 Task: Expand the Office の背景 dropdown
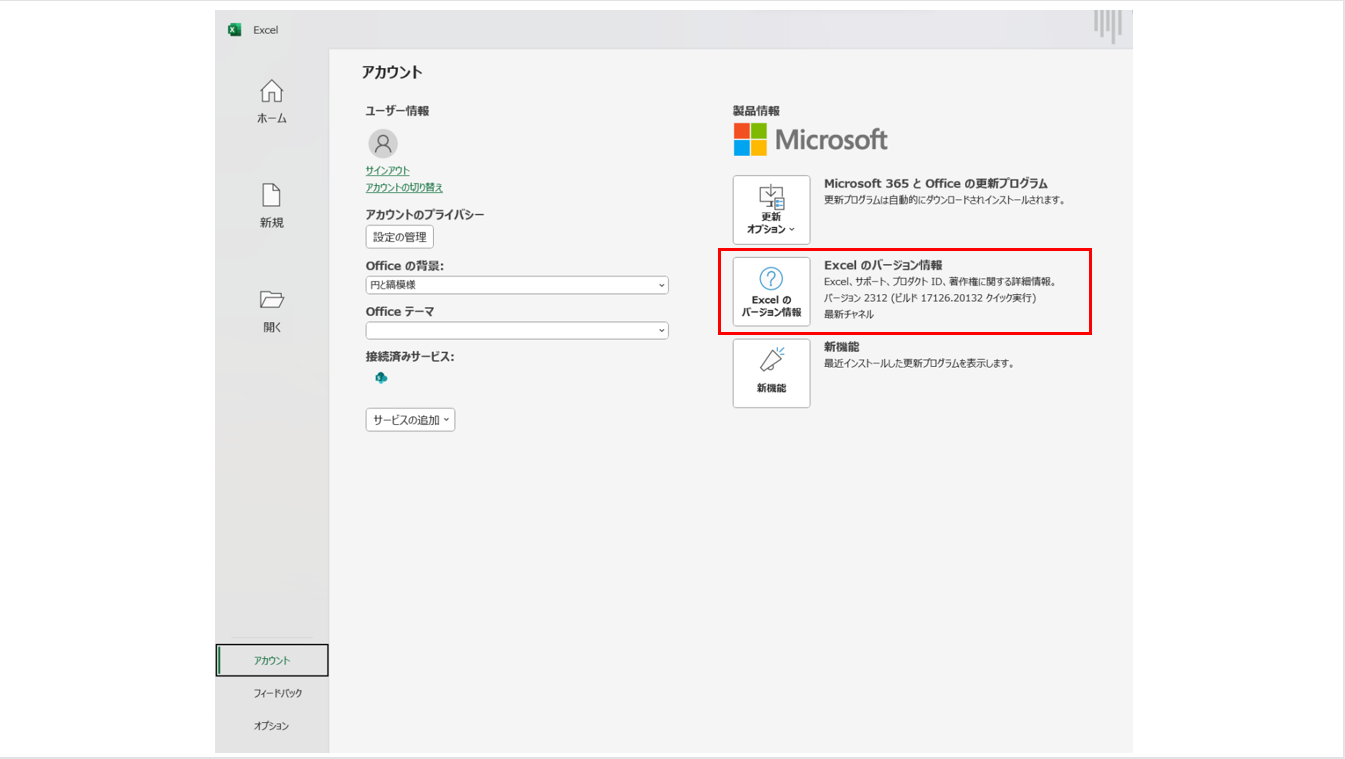517,285
